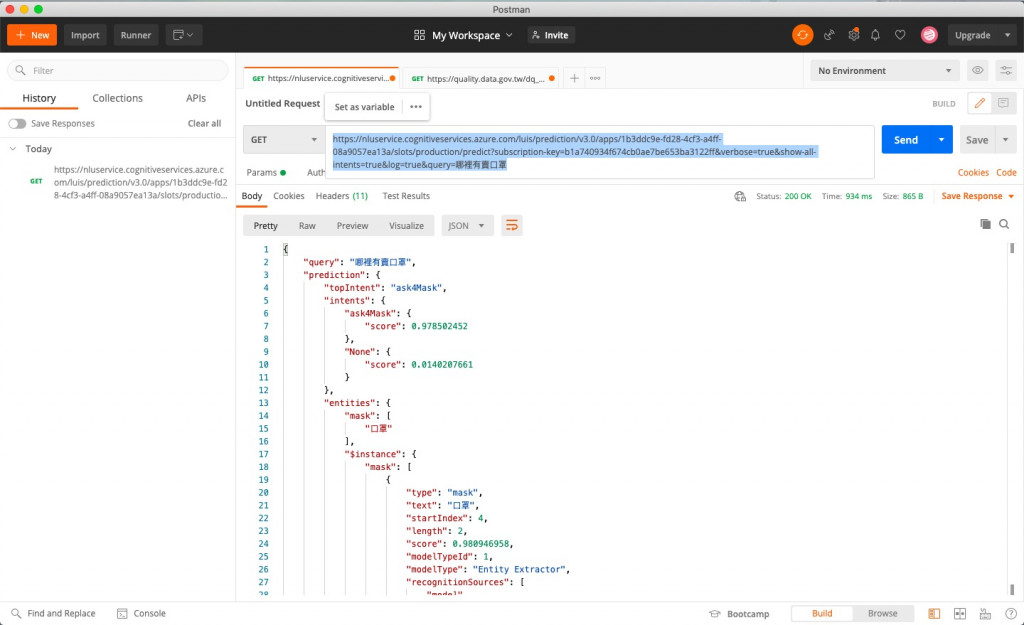Image resolution: width=1024 pixels, height=625 pixels.
Task: Open keyboard shortcuts icon in status bar
Action: (x=985, y=613)
